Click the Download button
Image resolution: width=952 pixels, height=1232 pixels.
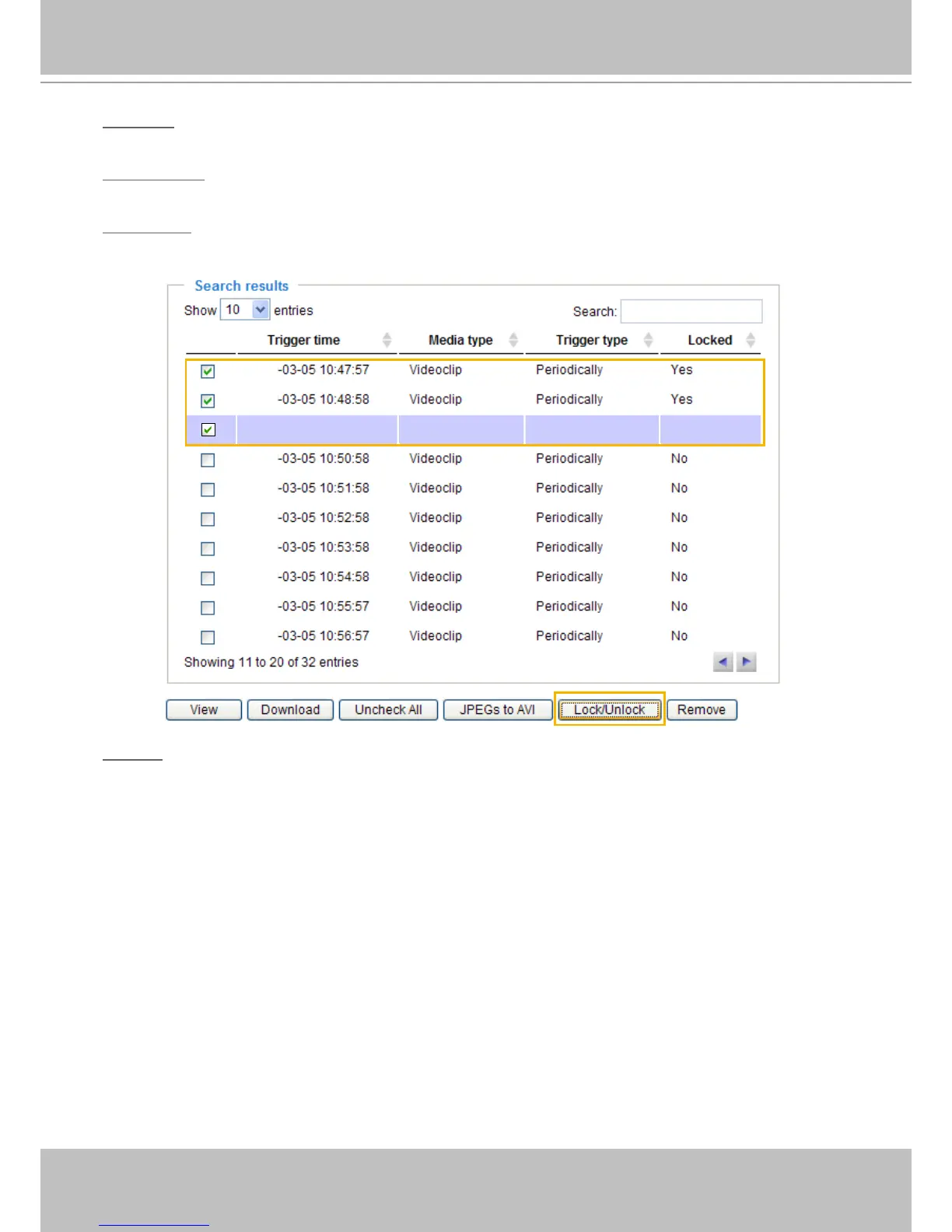pyautogui.click(x=290, y=709)
